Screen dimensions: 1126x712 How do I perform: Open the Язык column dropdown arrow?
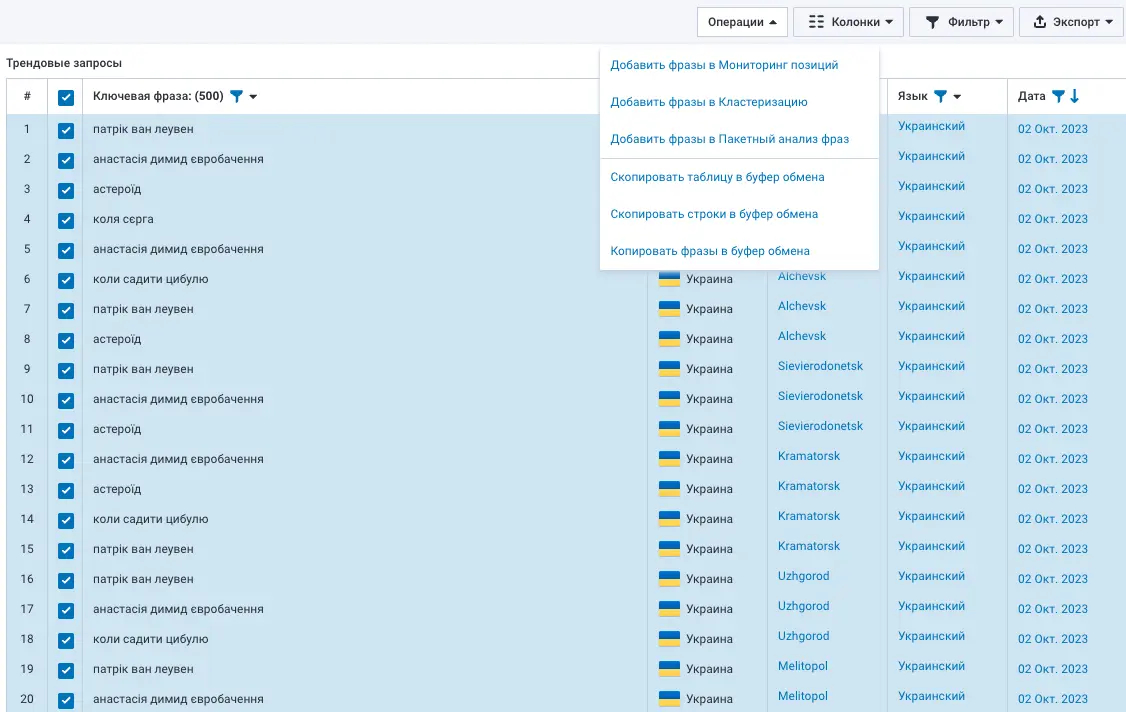957,97
